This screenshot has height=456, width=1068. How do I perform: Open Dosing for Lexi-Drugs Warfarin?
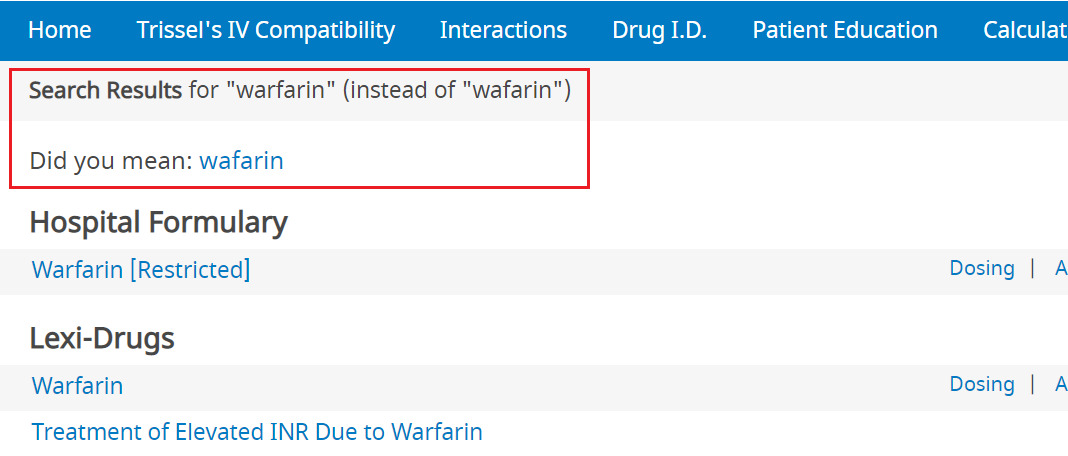coord(981,384)
